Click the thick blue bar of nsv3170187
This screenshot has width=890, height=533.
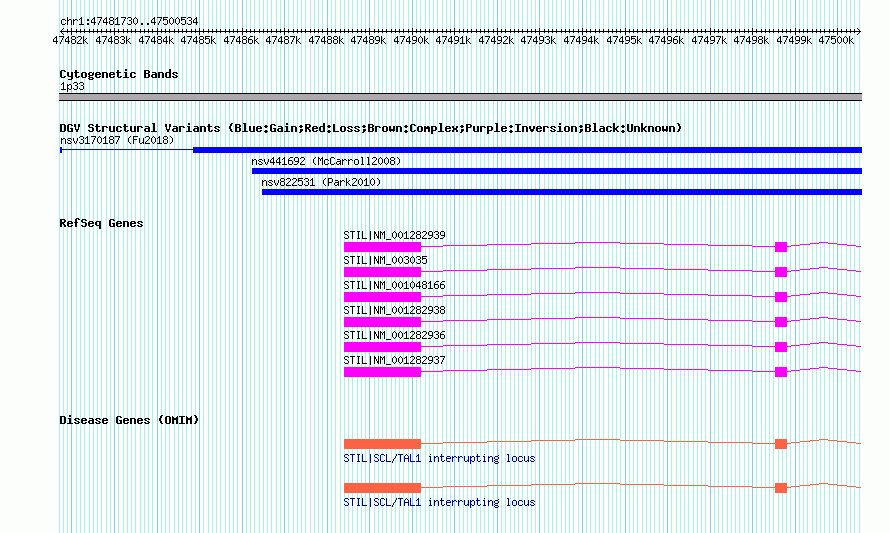pyautogui.click(x=527, y=150)
